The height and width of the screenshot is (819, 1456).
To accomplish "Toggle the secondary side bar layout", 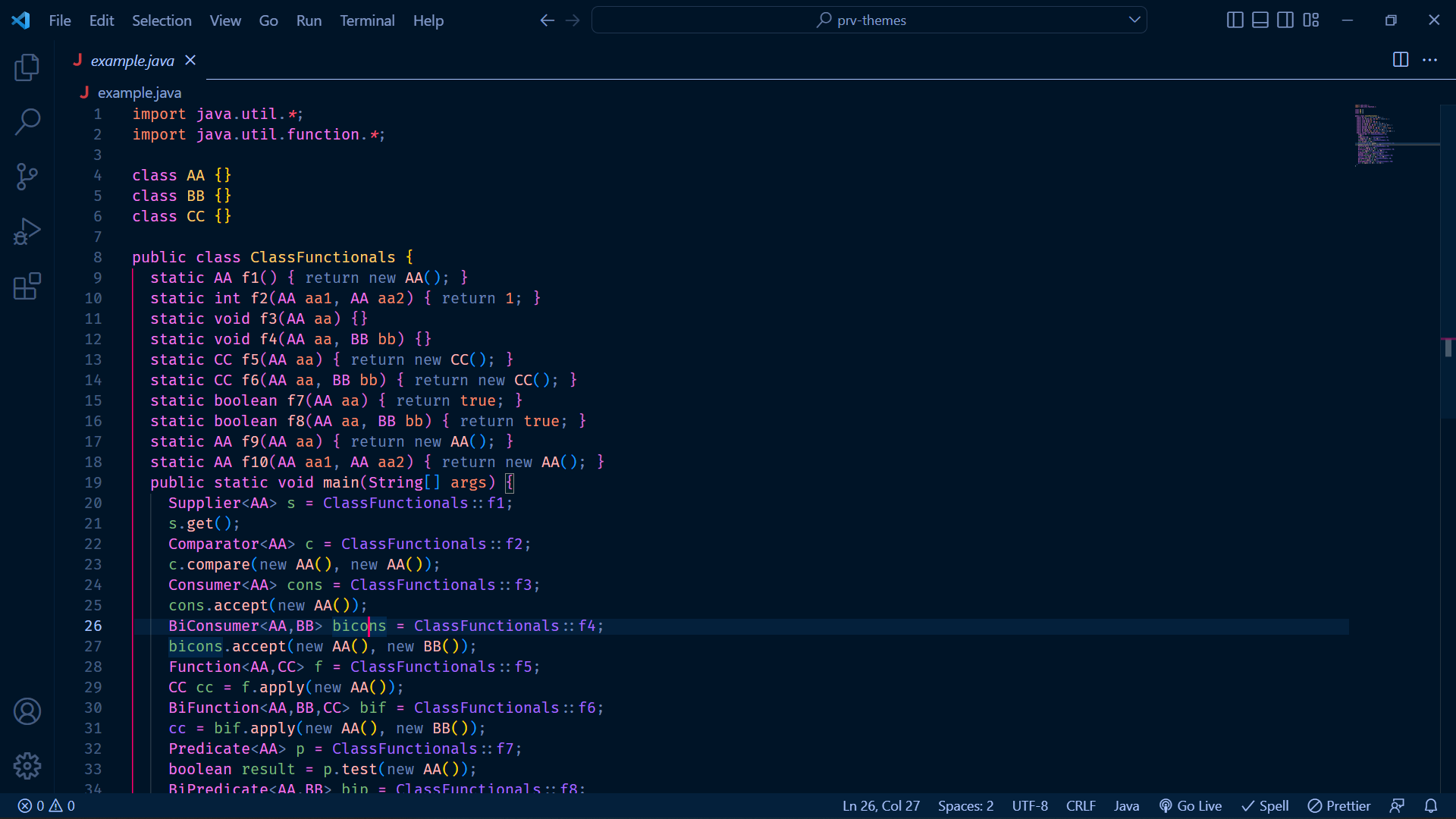I will coord(1285,20).
